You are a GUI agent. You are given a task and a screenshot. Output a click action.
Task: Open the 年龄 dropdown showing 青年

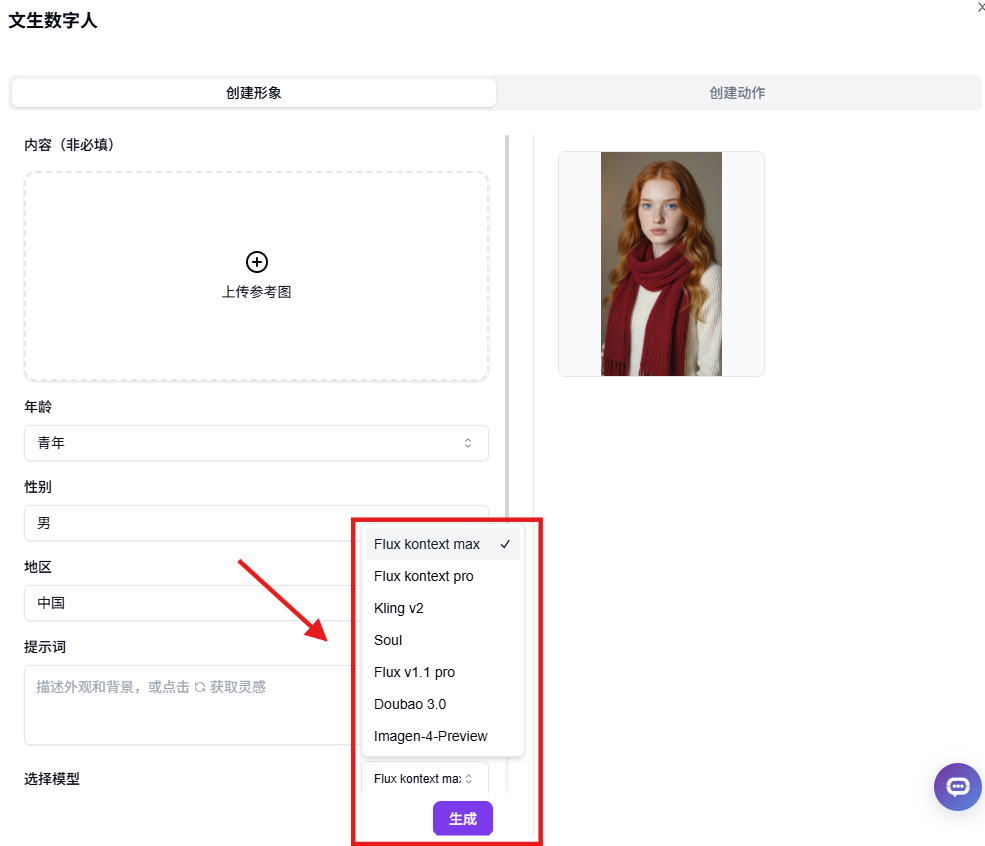(256, 443)
